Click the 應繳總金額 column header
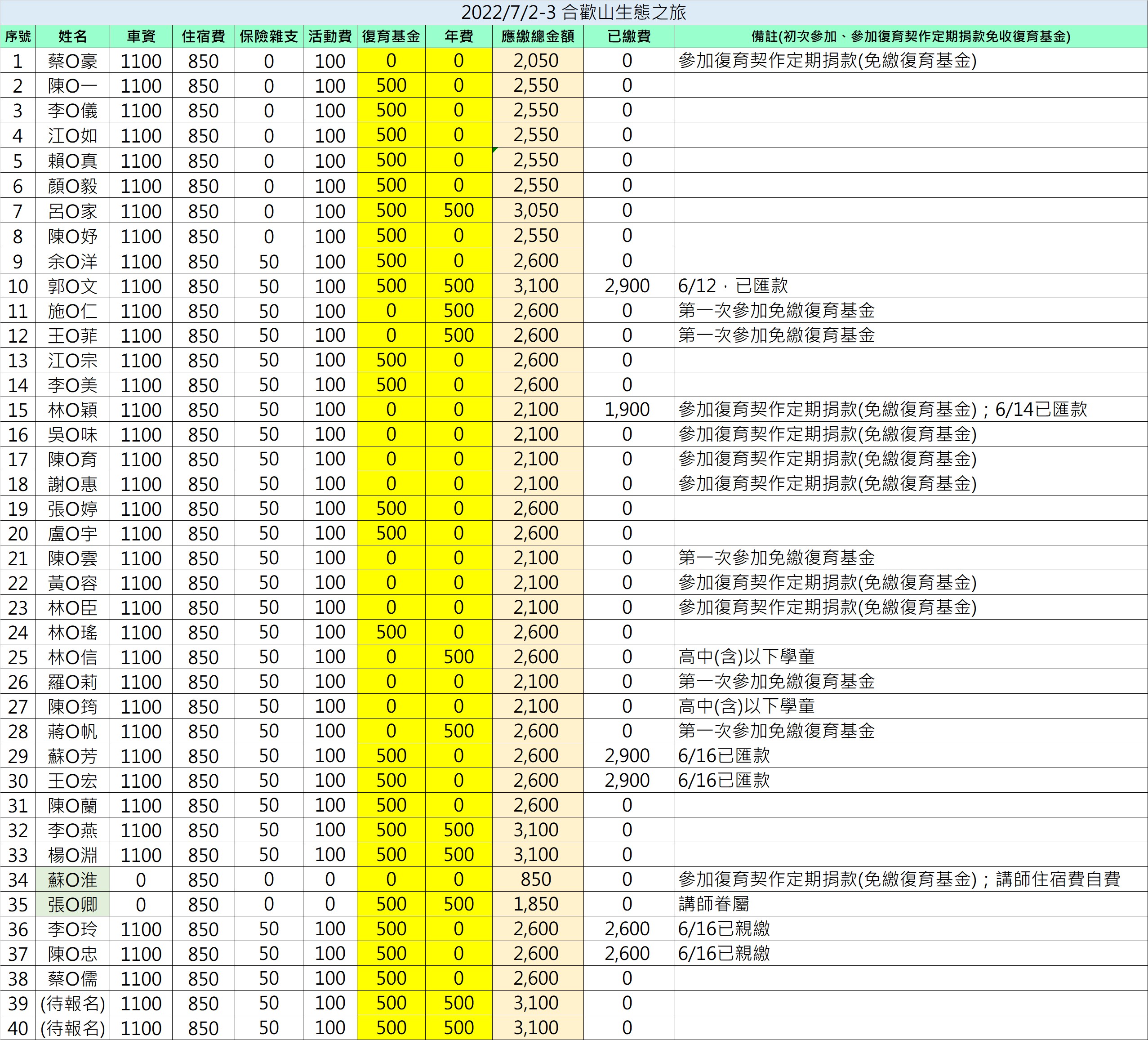This screenshot has width=1148, height=1040. (538, 36)
